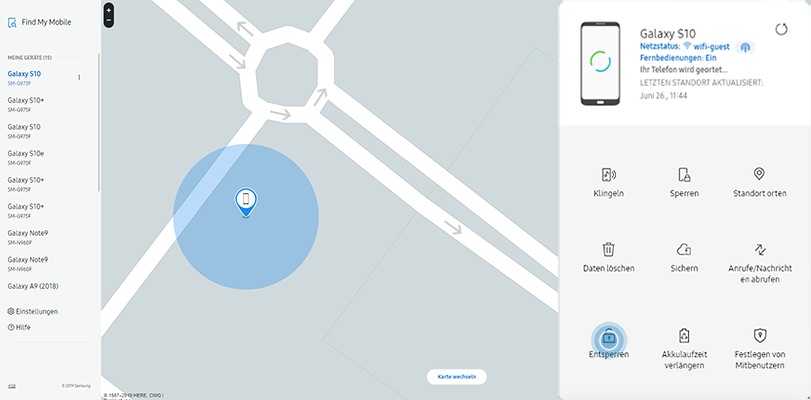
Task: Click the blue hotspot signal icon
Action: (744, 48)
